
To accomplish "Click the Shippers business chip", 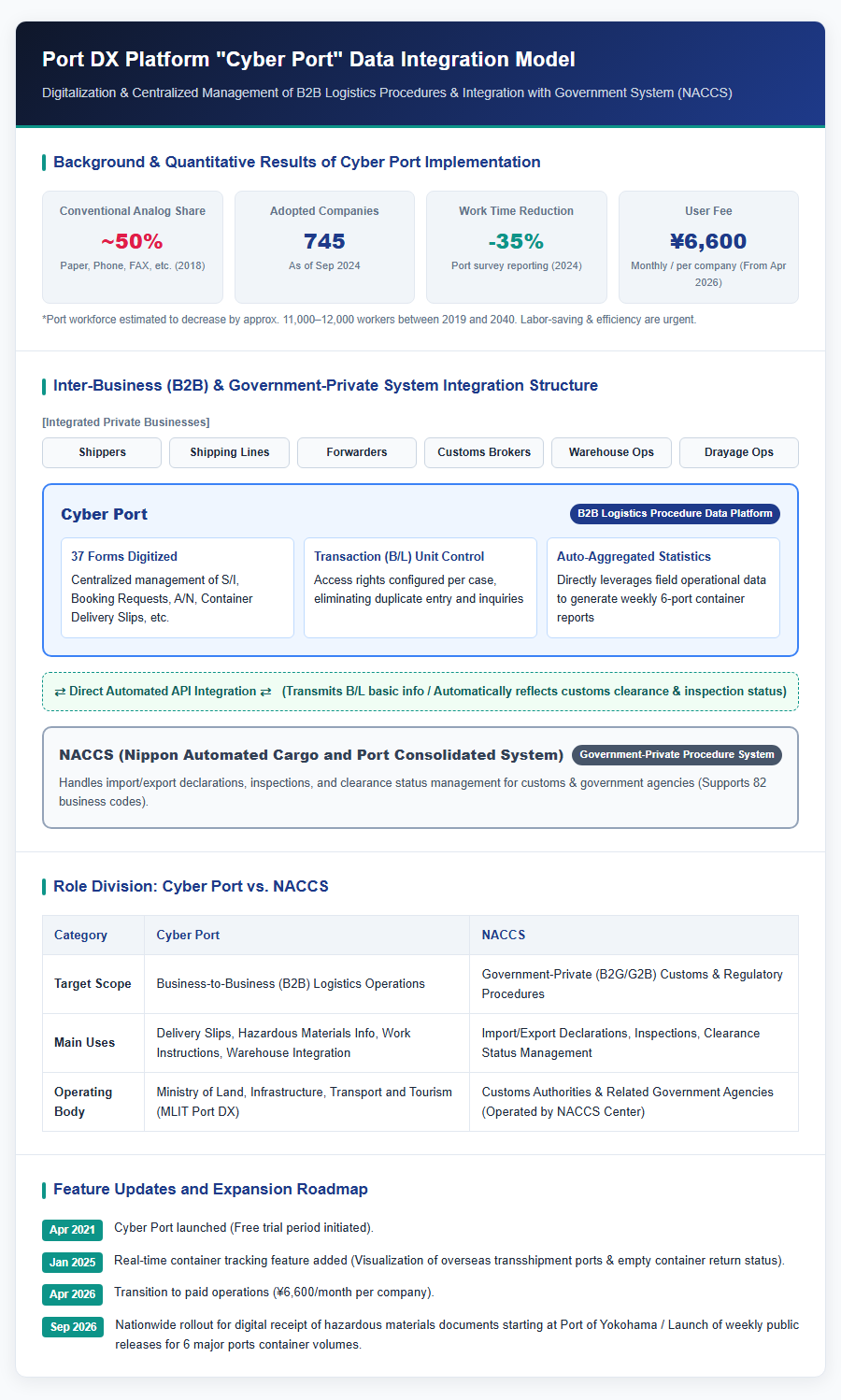I will 102,452.
